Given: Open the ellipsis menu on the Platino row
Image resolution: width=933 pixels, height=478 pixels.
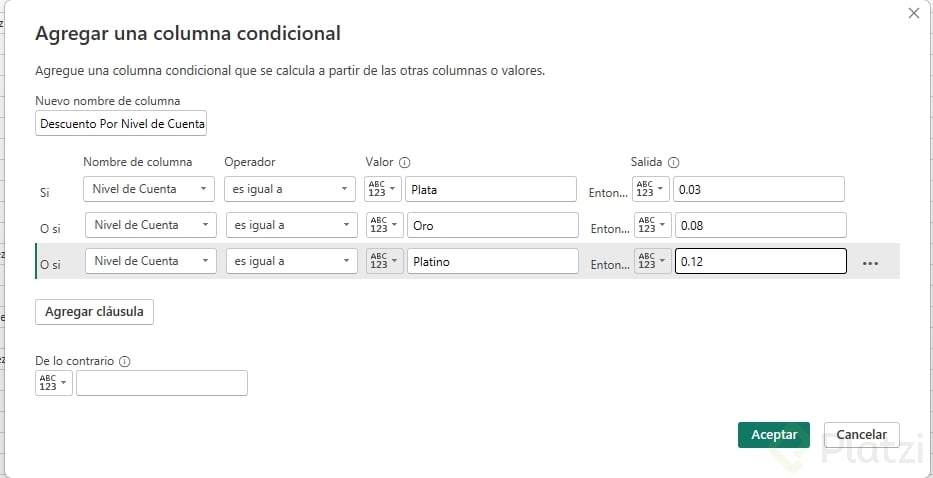Looking at the screenshot, I should click(x=870, y=263).
